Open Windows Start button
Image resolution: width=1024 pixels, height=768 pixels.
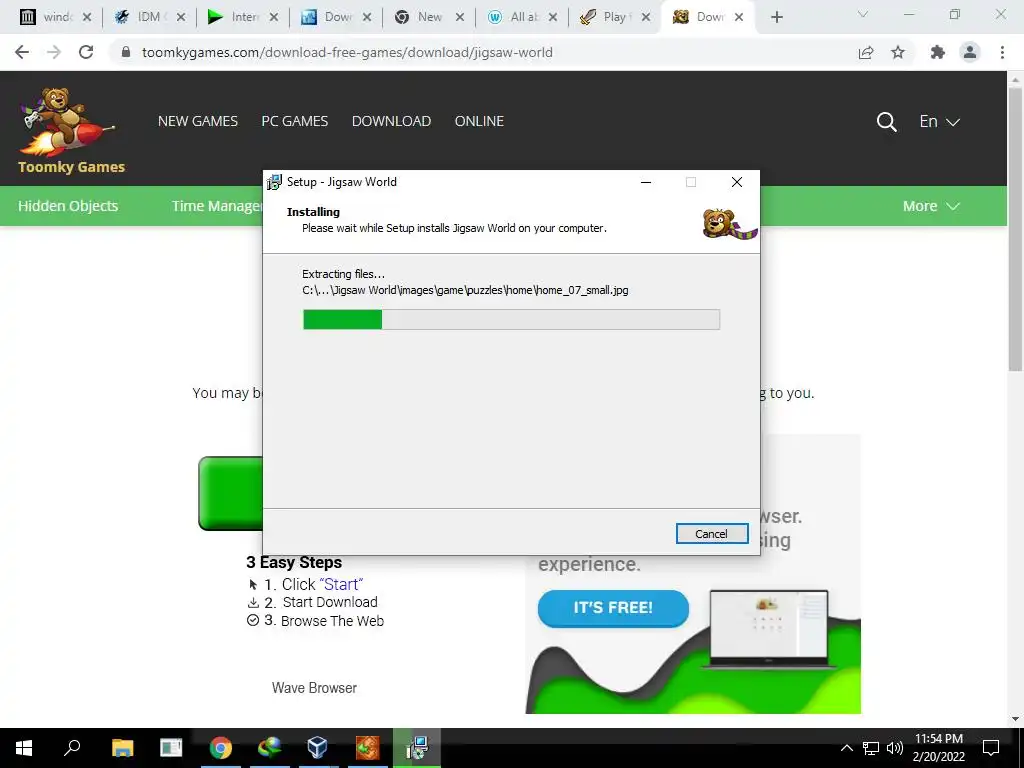(x=24, y=748)
